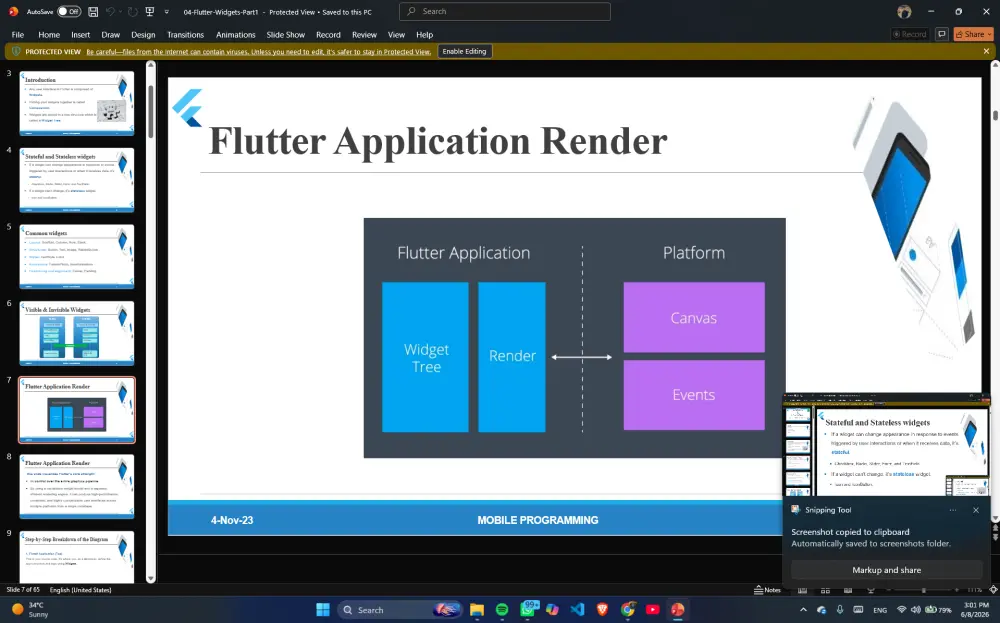Select slide 8 thumbnail in panel
This screenshot has height=623, width=1000.
pos(77,486)
